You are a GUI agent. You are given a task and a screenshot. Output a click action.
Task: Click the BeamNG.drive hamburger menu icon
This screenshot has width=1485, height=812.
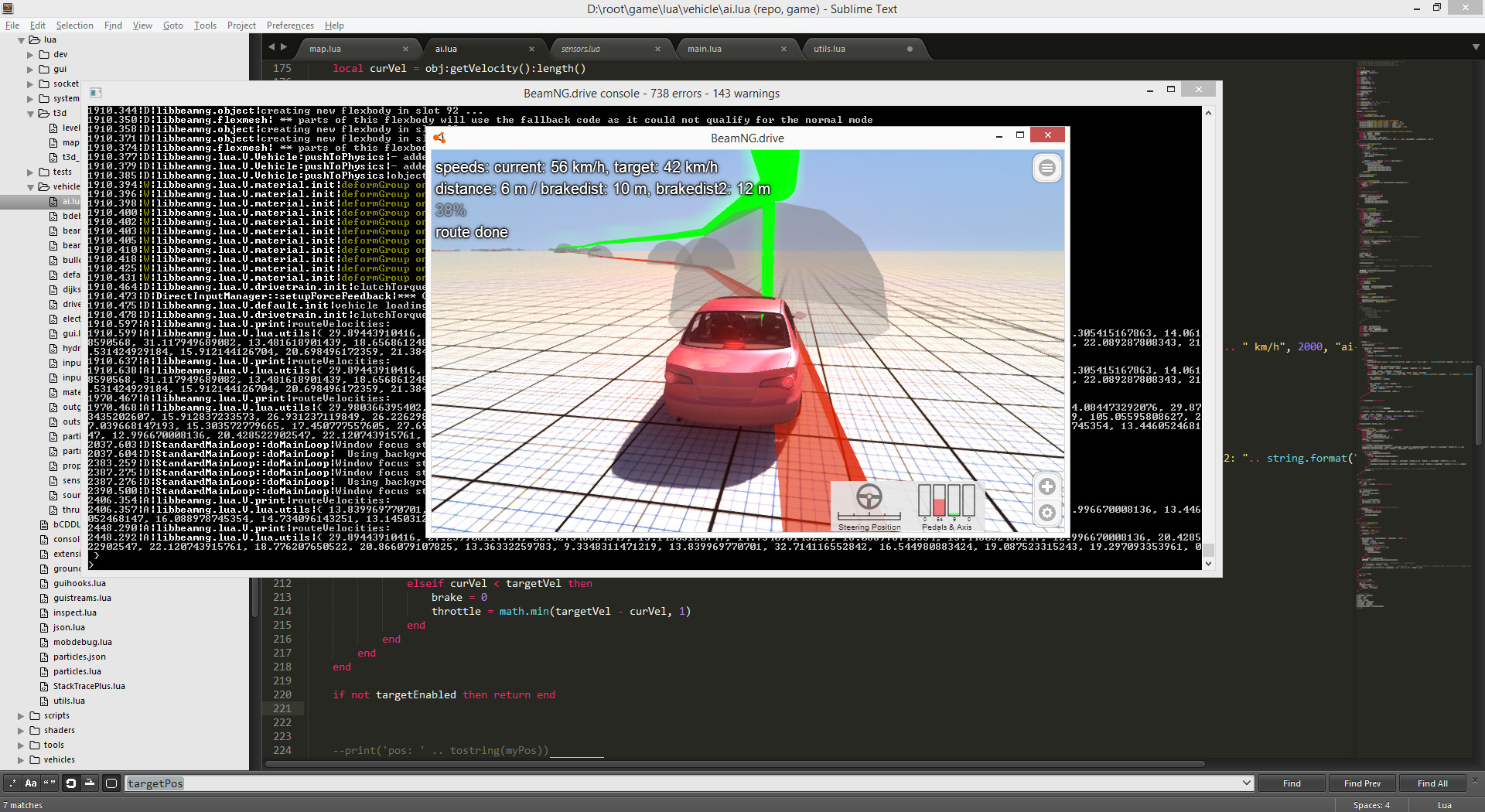point(1047,168)
